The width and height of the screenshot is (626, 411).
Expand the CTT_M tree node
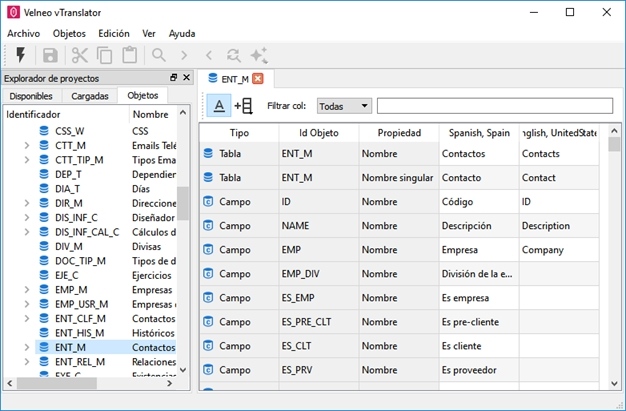coord(26,145)
